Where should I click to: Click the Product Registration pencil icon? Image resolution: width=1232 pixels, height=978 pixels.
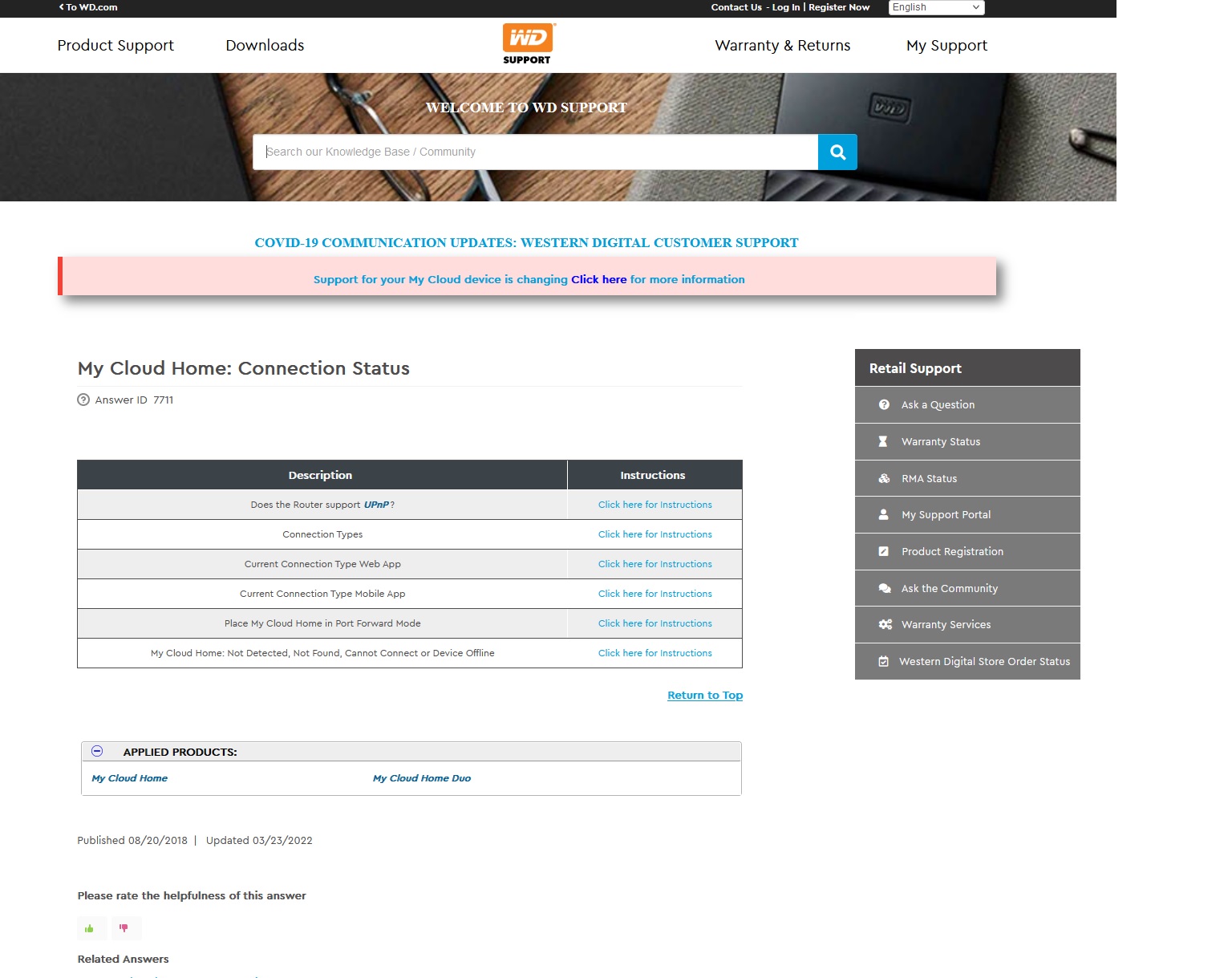tap(883, 551)
